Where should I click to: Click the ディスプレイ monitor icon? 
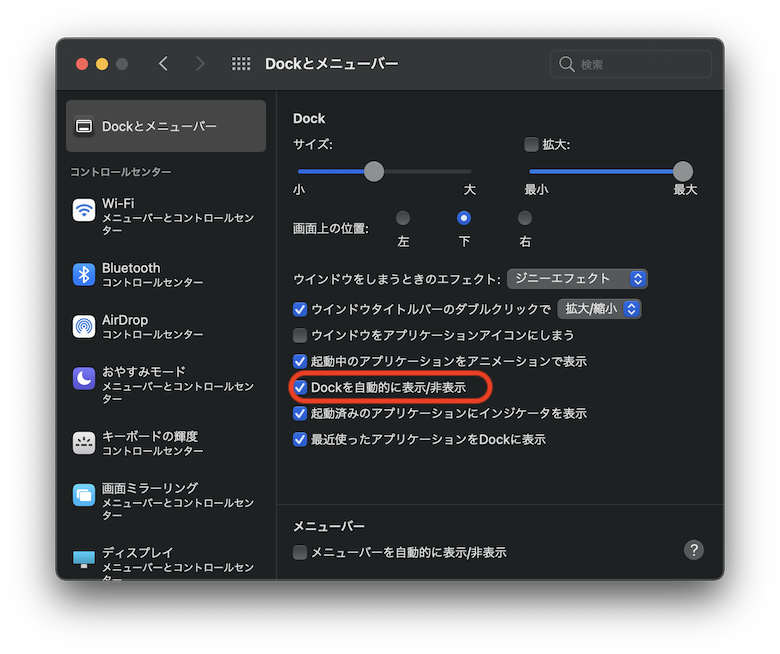click(84, 560)
